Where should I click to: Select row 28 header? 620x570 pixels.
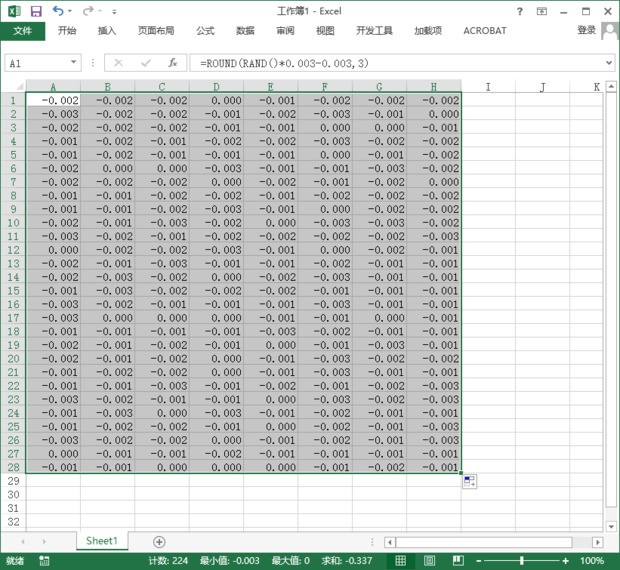pos(13,467)
